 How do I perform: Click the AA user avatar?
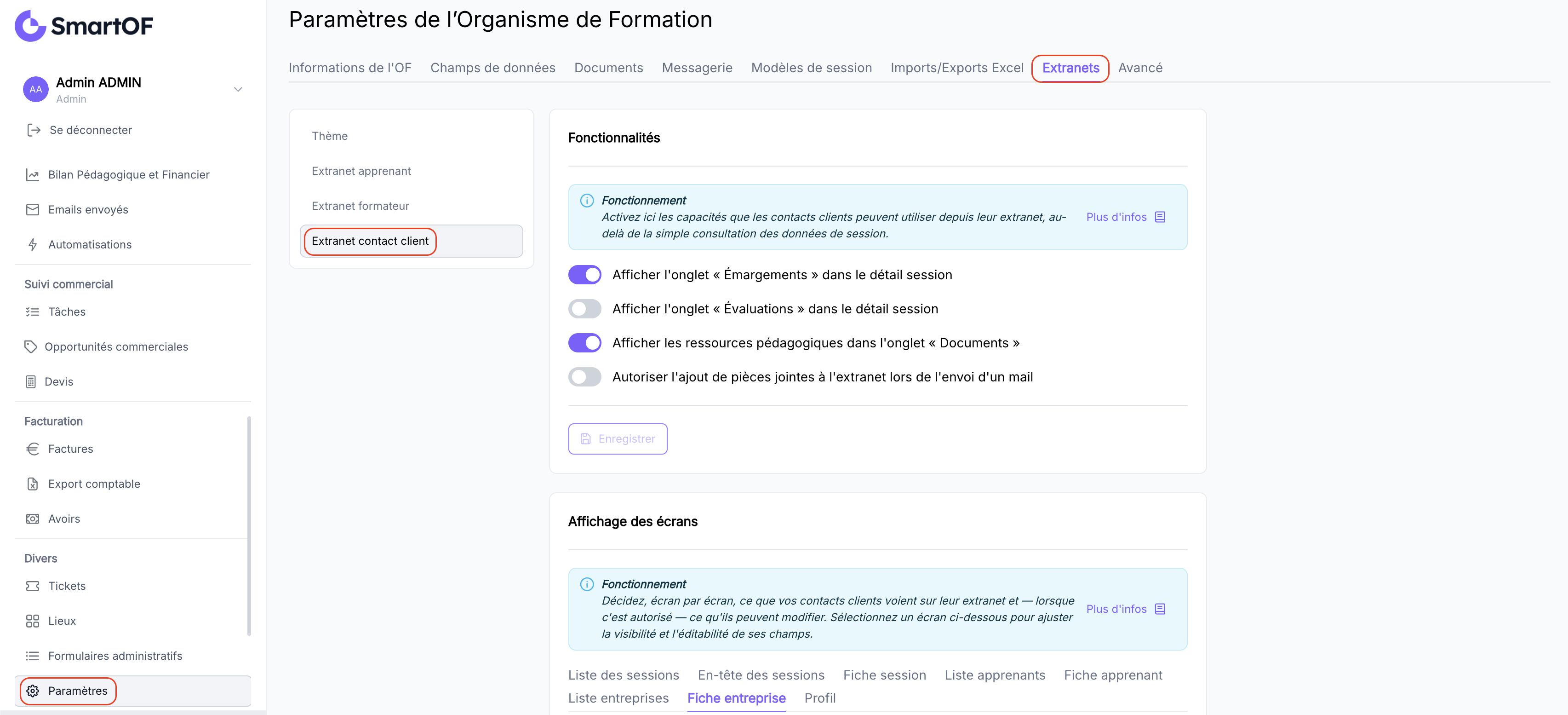36,90
